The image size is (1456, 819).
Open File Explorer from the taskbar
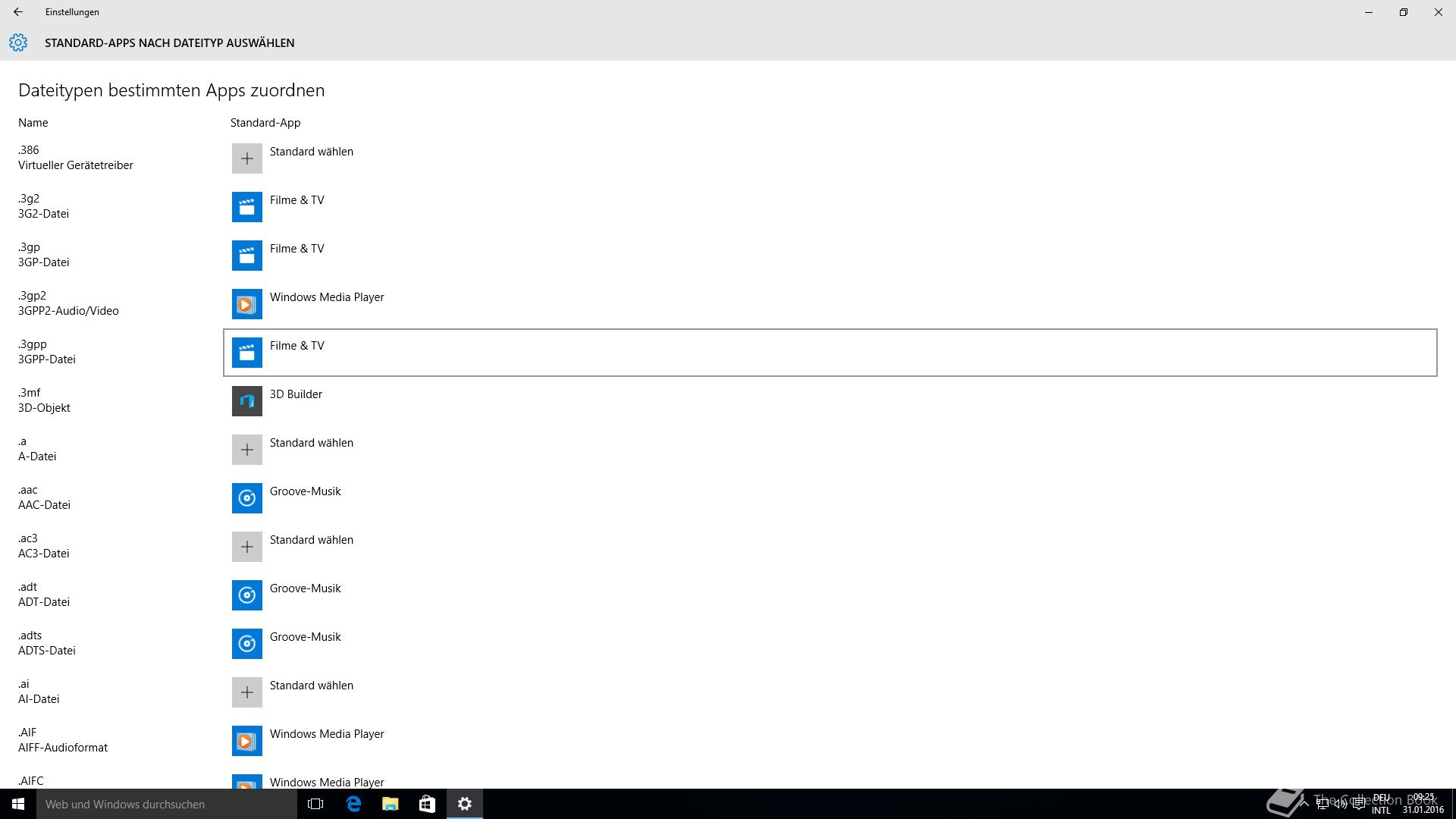pyautogui.click(x=391, y=804)
